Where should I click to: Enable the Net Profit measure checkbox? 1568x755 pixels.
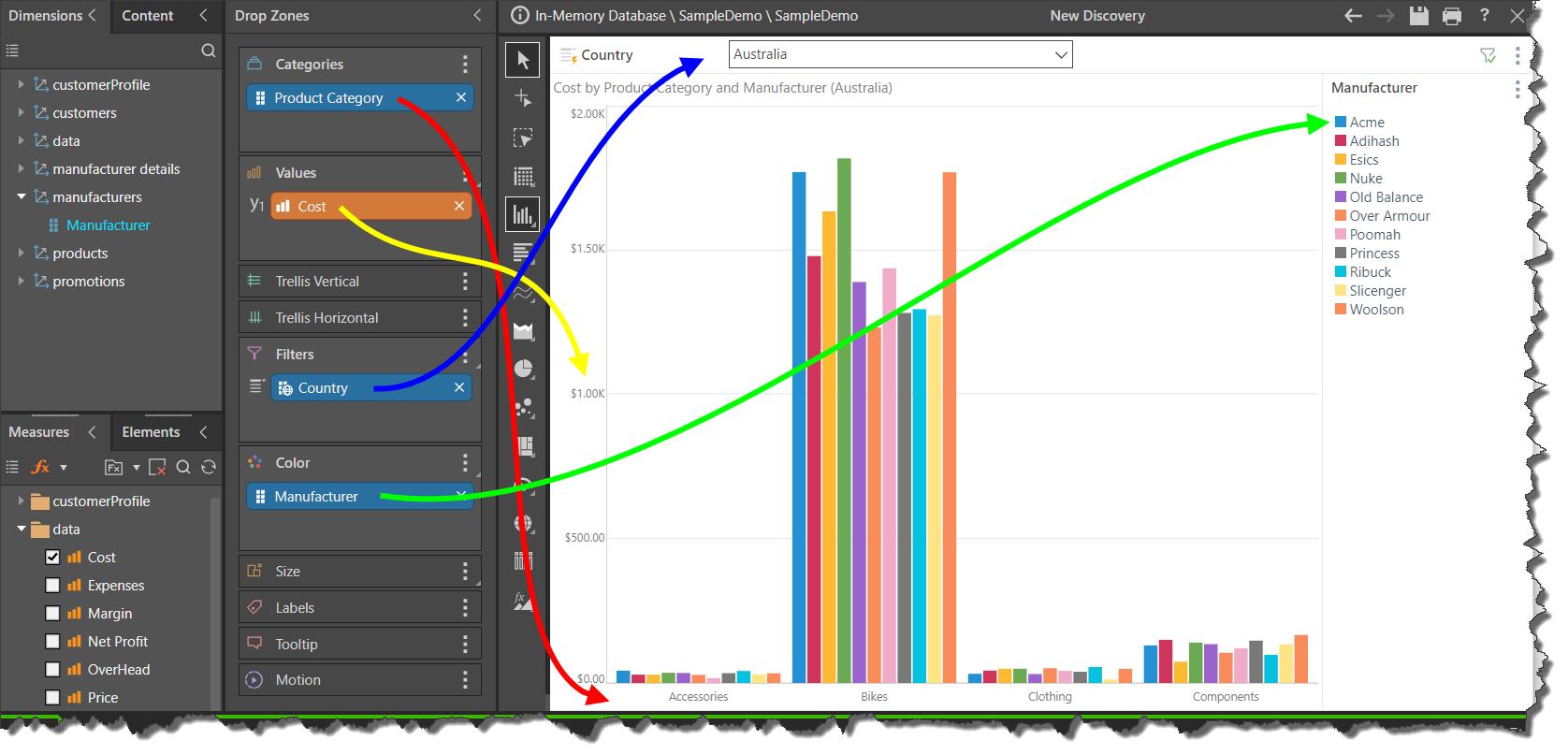52,642
